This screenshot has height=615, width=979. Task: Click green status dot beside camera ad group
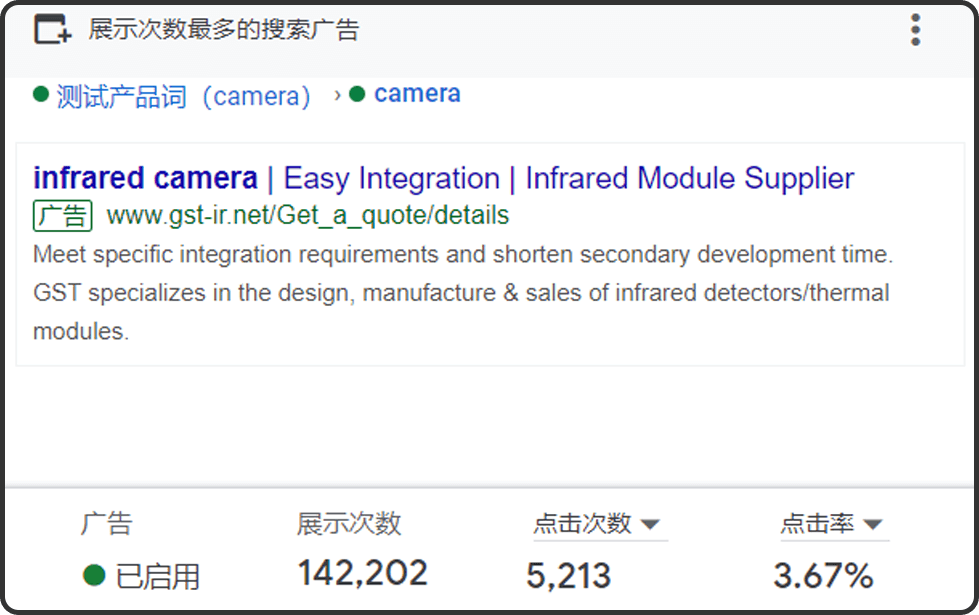(358, 95)
